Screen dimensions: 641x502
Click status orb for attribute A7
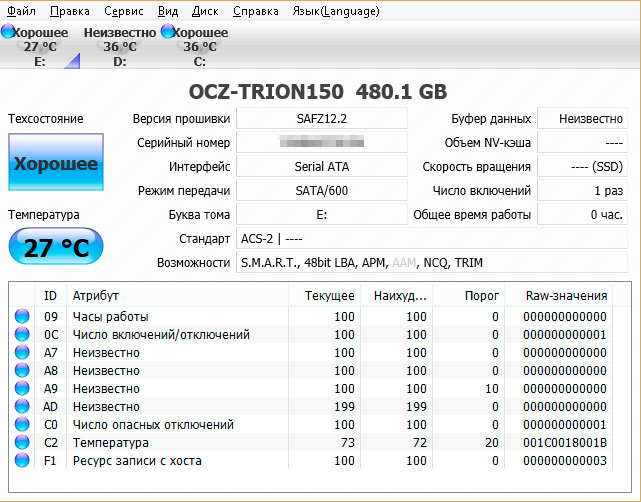click(22, 352)
